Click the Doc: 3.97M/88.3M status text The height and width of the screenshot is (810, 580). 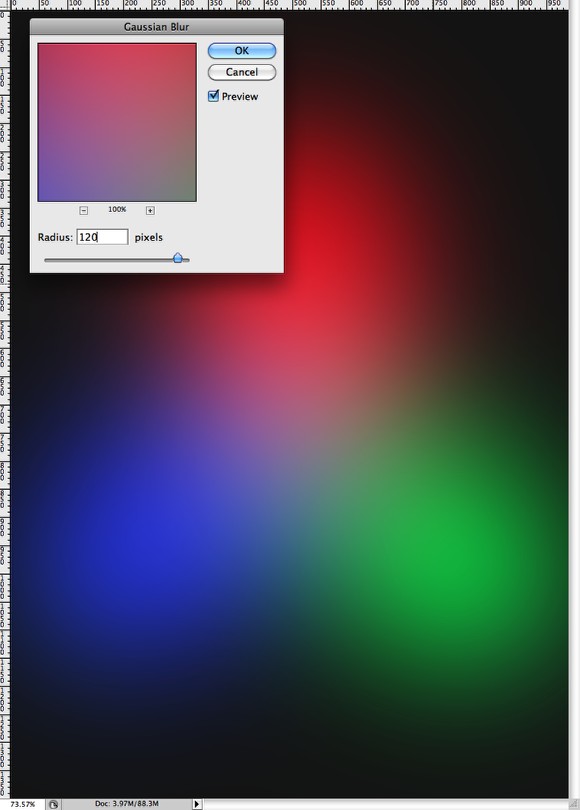click(127, 803)
